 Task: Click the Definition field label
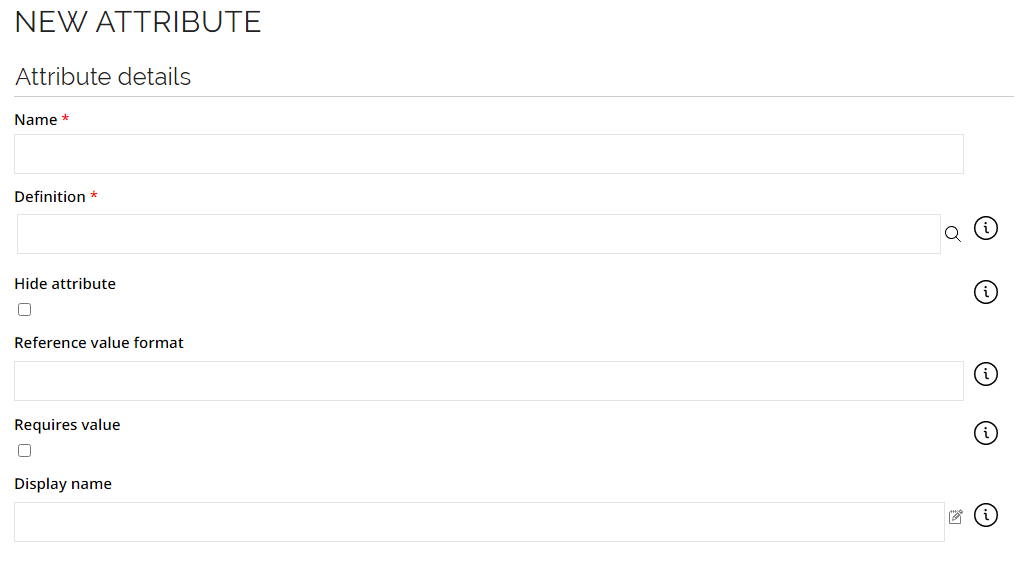tap(50, 196)
